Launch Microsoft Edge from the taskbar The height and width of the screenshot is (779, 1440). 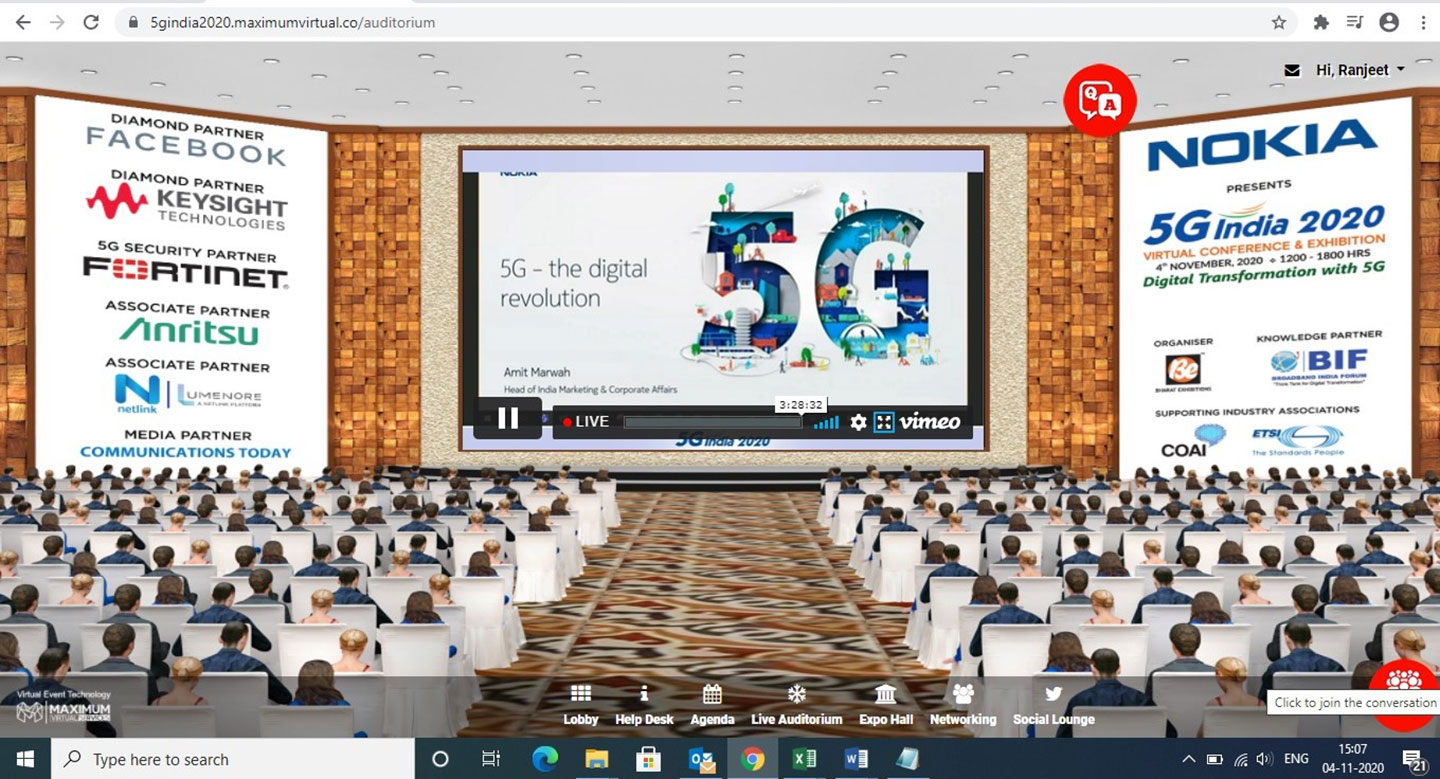tap(545, 759)
